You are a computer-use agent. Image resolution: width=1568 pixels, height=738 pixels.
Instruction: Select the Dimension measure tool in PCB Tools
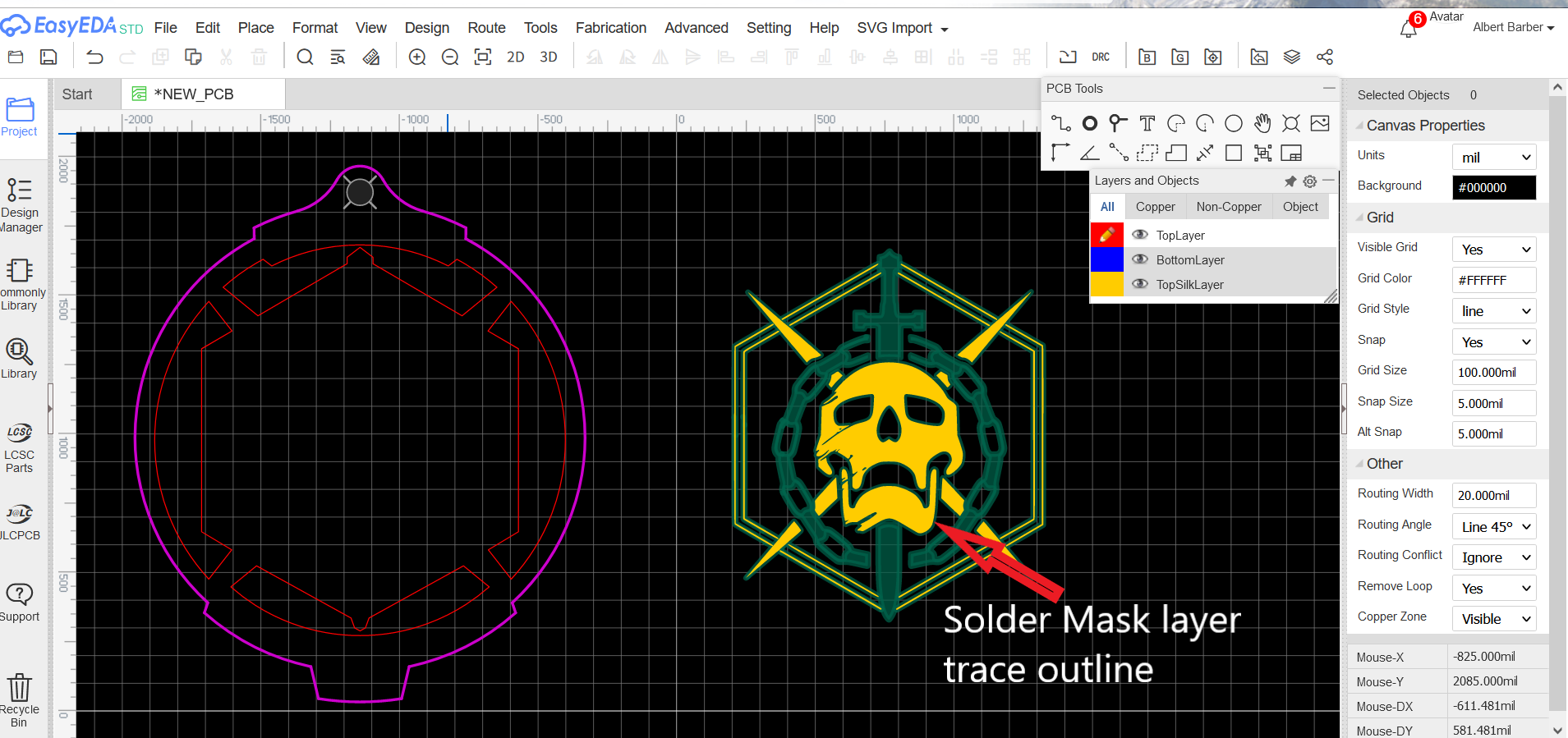click(1205, 153)
